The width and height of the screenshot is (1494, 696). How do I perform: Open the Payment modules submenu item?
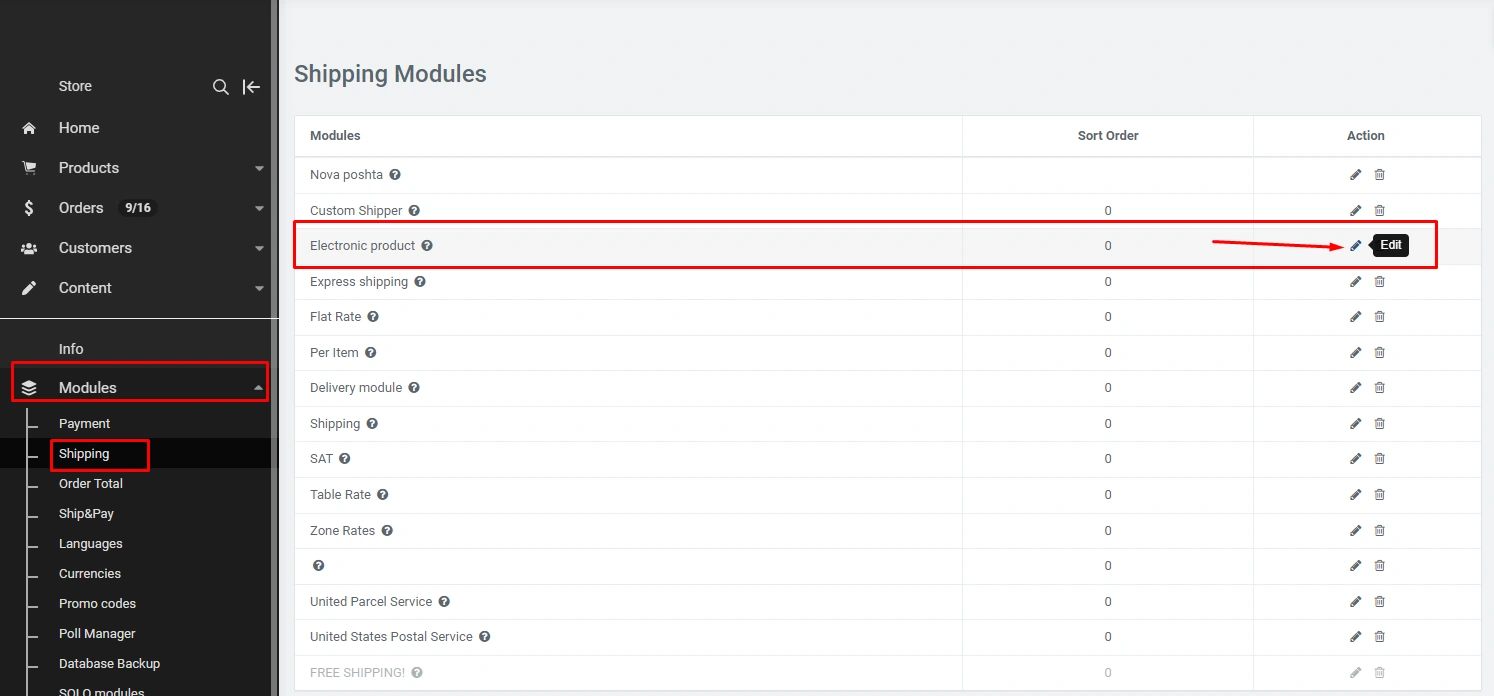[84, 424]
